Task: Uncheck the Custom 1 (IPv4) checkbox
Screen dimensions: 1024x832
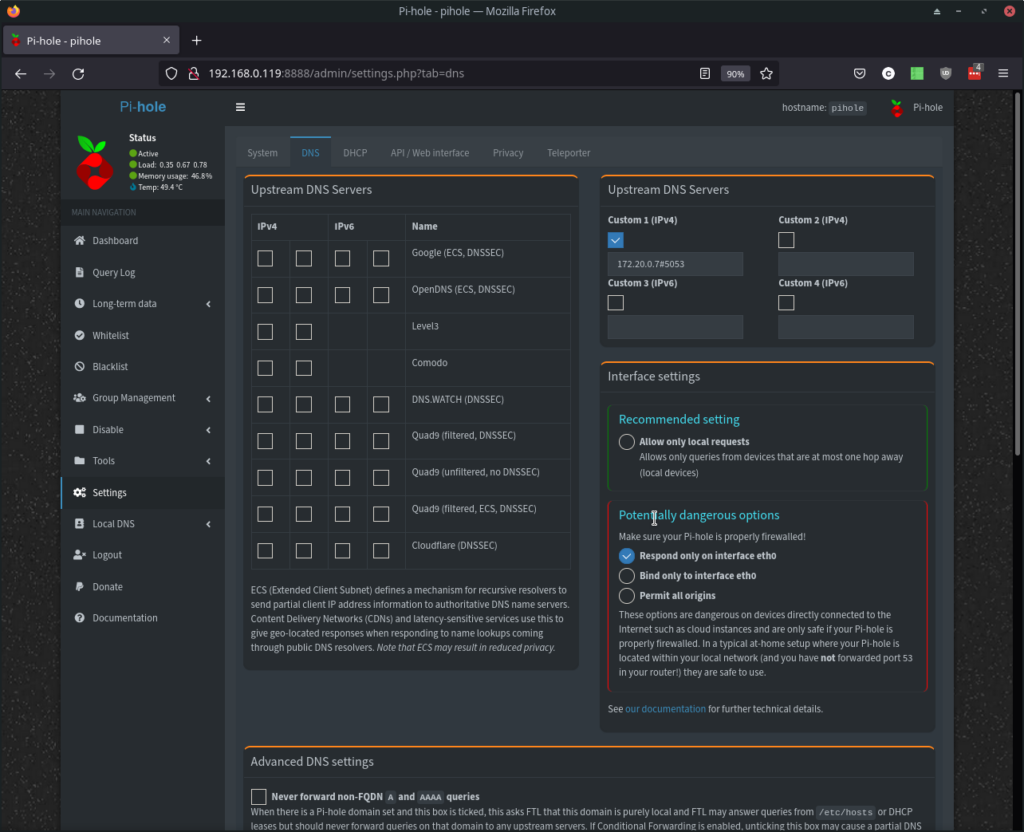Action: (x=615, y=240)
